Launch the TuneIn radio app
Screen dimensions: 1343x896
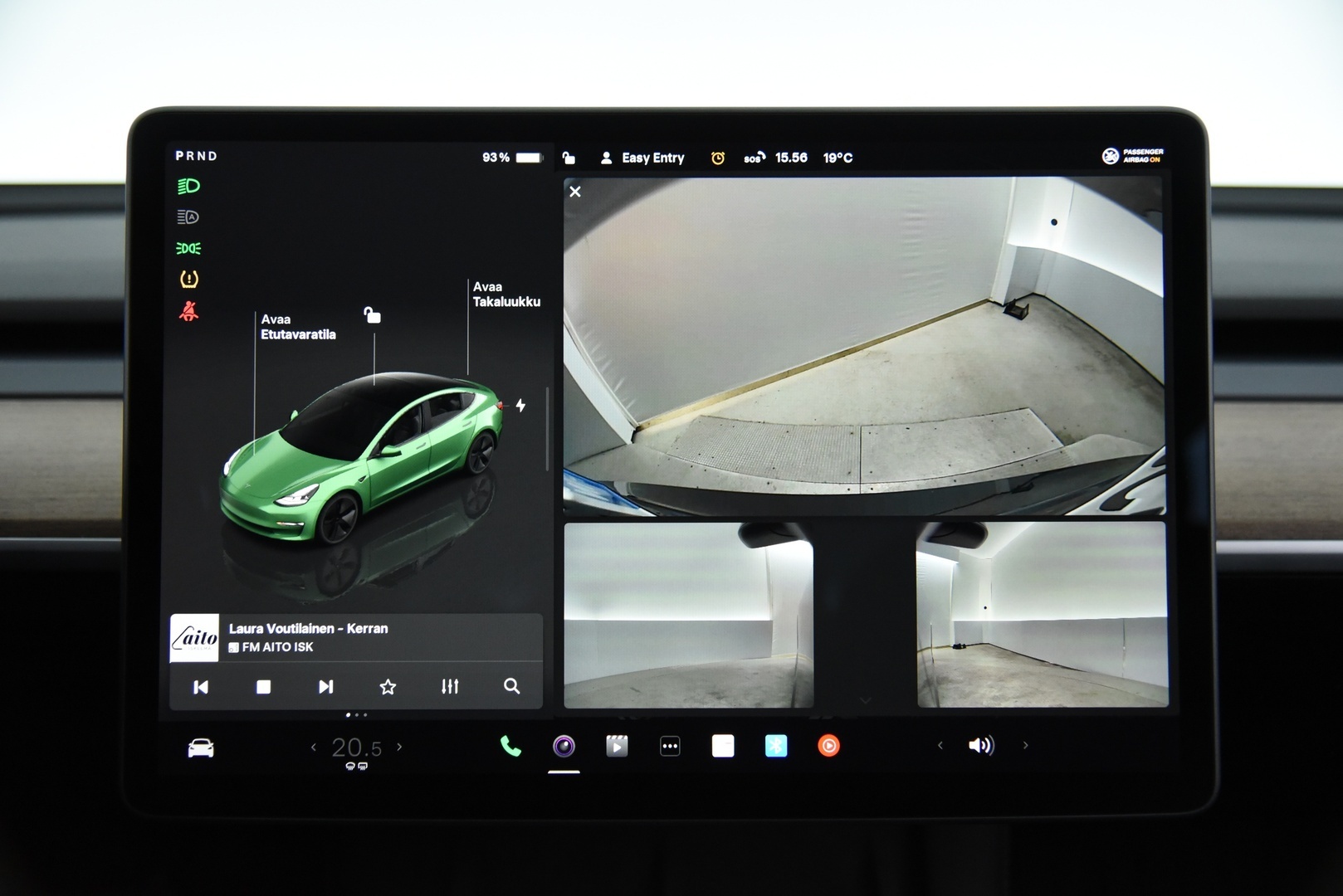830,747
